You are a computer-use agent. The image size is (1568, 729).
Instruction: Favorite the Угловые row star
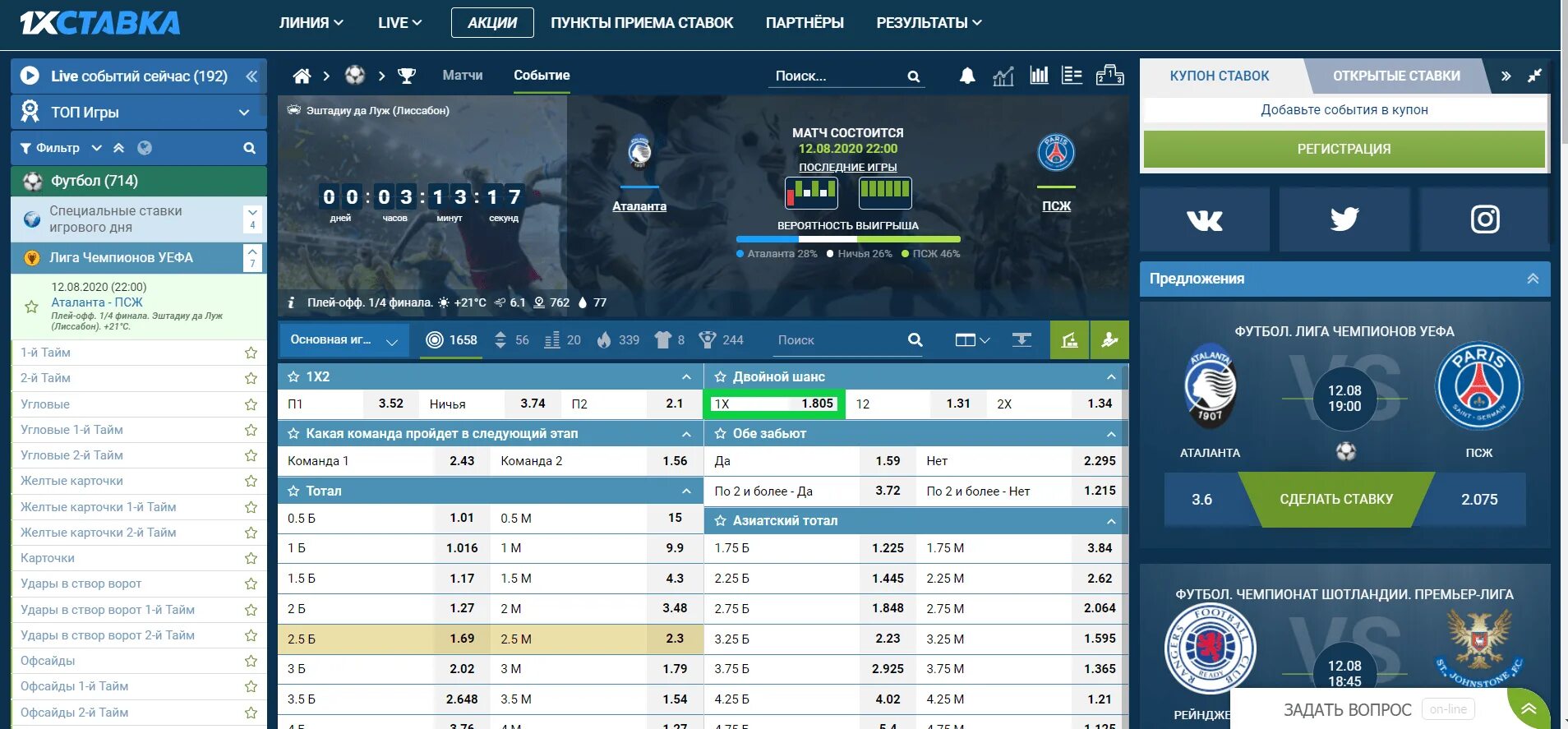click(251, 404)
